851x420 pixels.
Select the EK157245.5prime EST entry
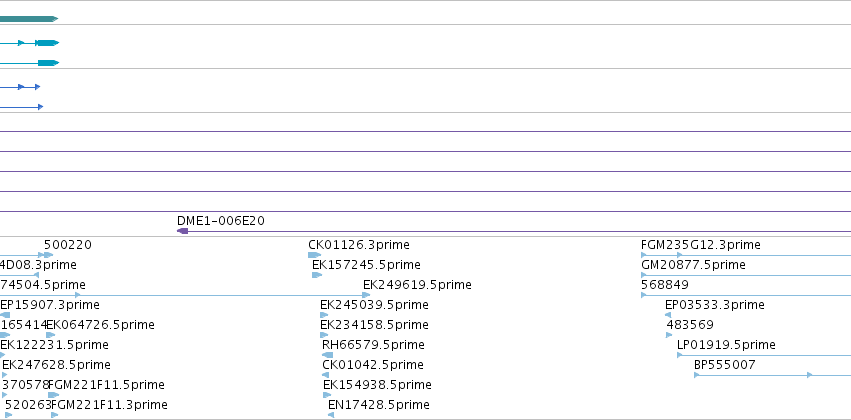point(366,265)
